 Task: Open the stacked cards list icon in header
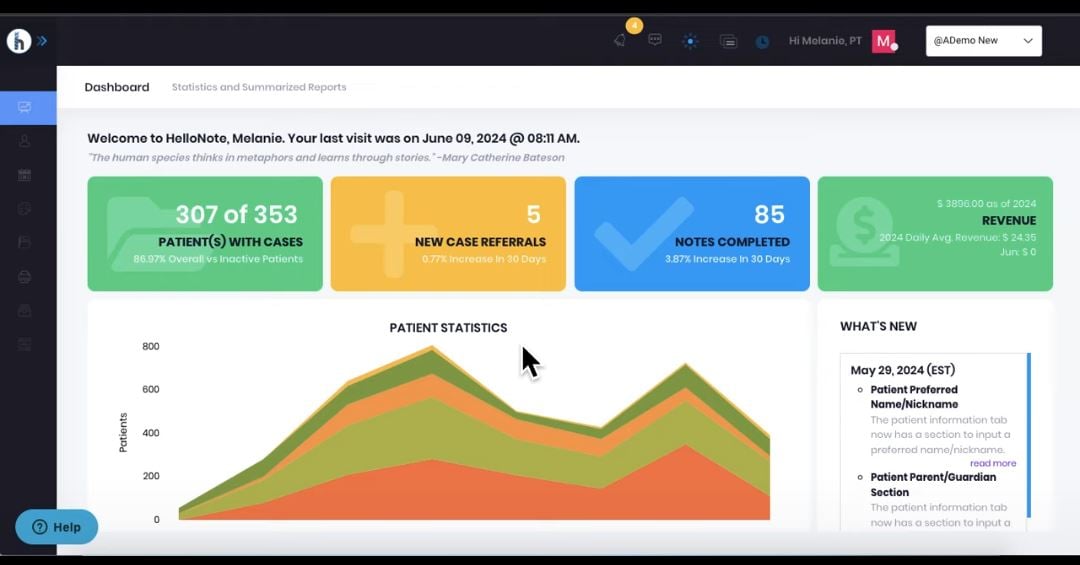(728, 41)
